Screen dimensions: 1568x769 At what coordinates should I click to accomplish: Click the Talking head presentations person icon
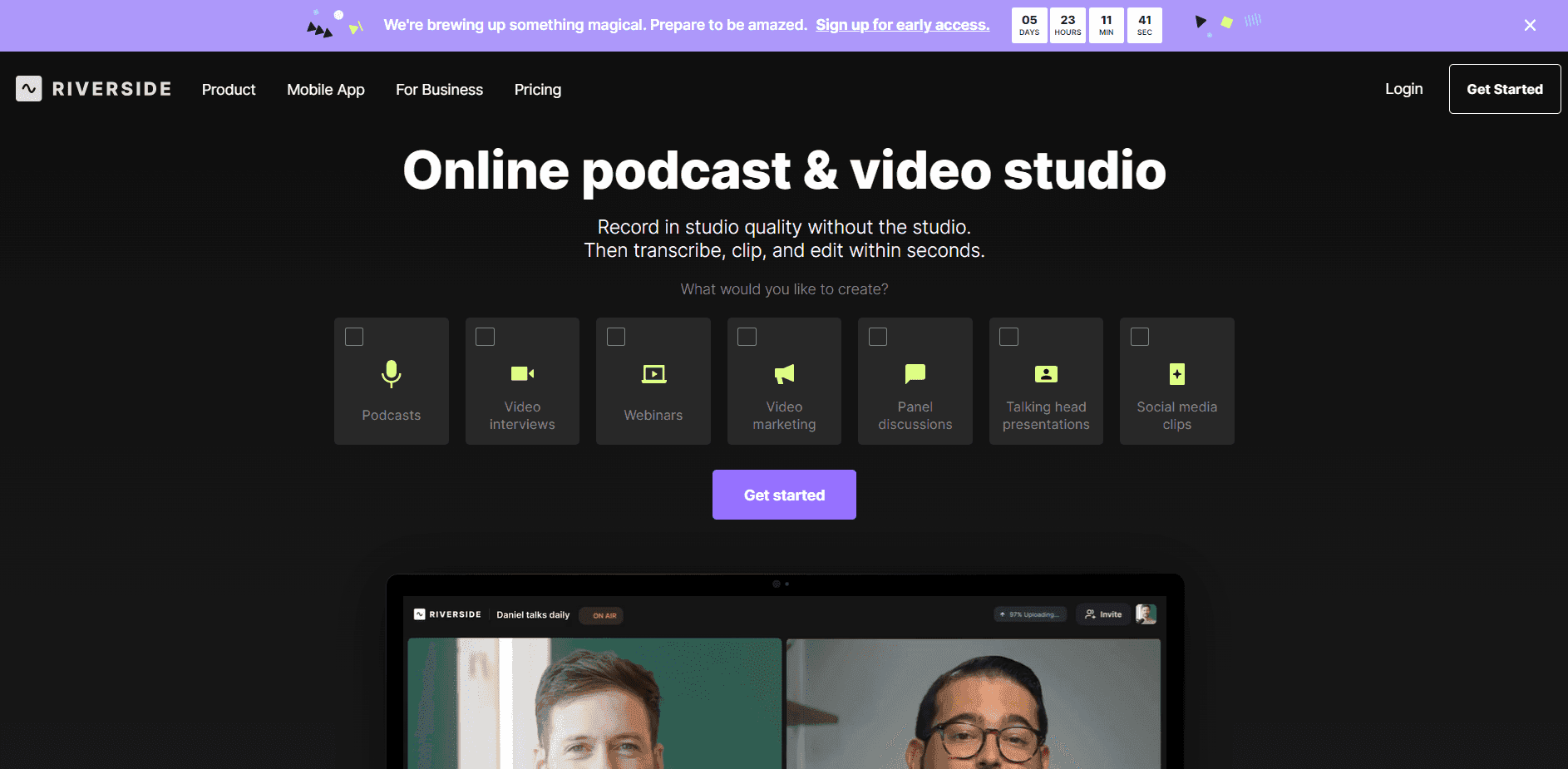pyautogui.click(x=1046, y=374)
